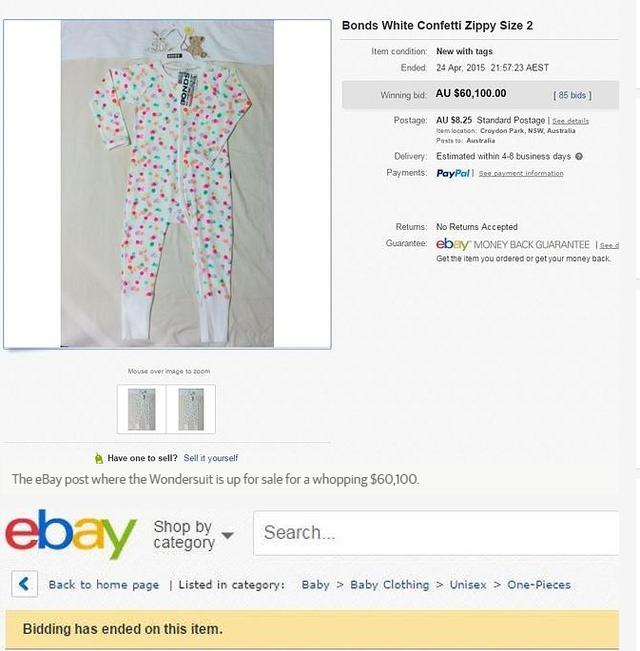Open the Shop by category dropdown
The width and height of the screenshot is (640, 651).
pos(193,534)
